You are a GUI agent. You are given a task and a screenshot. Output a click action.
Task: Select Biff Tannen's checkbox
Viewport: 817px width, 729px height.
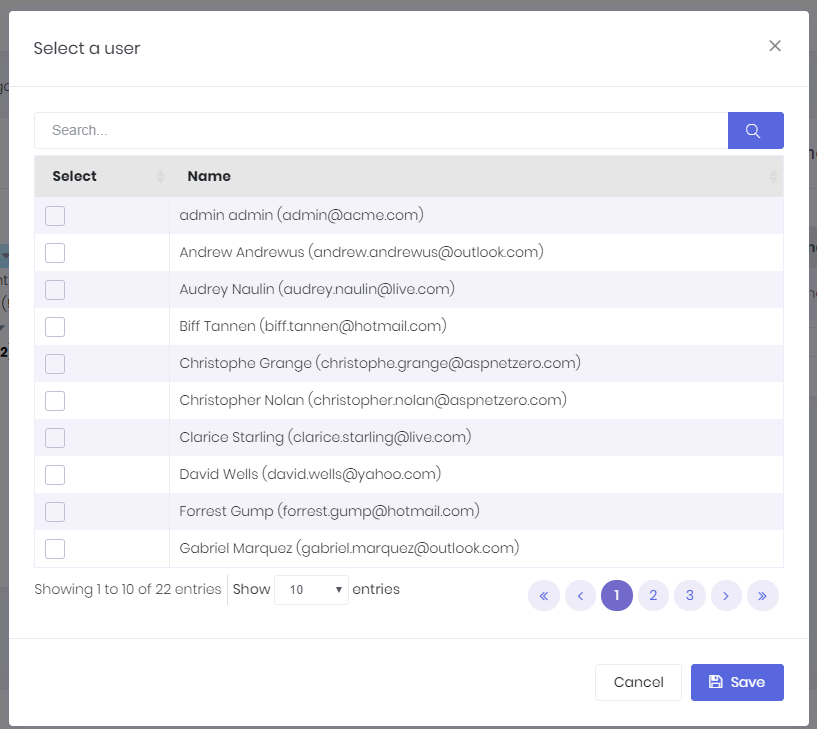tap(55, 327)
